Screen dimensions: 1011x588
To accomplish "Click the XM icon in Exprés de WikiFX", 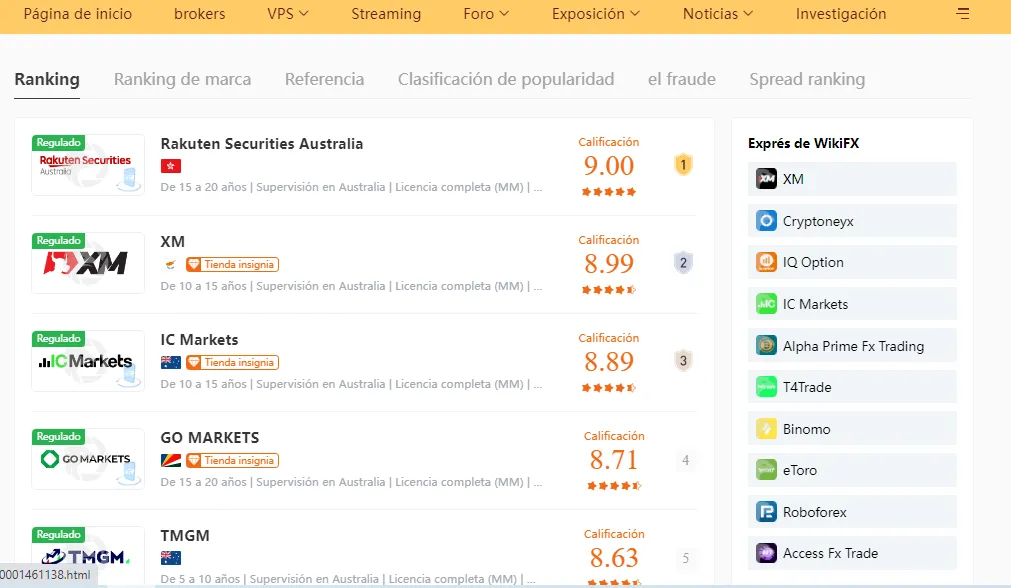I will pos(766,179).
